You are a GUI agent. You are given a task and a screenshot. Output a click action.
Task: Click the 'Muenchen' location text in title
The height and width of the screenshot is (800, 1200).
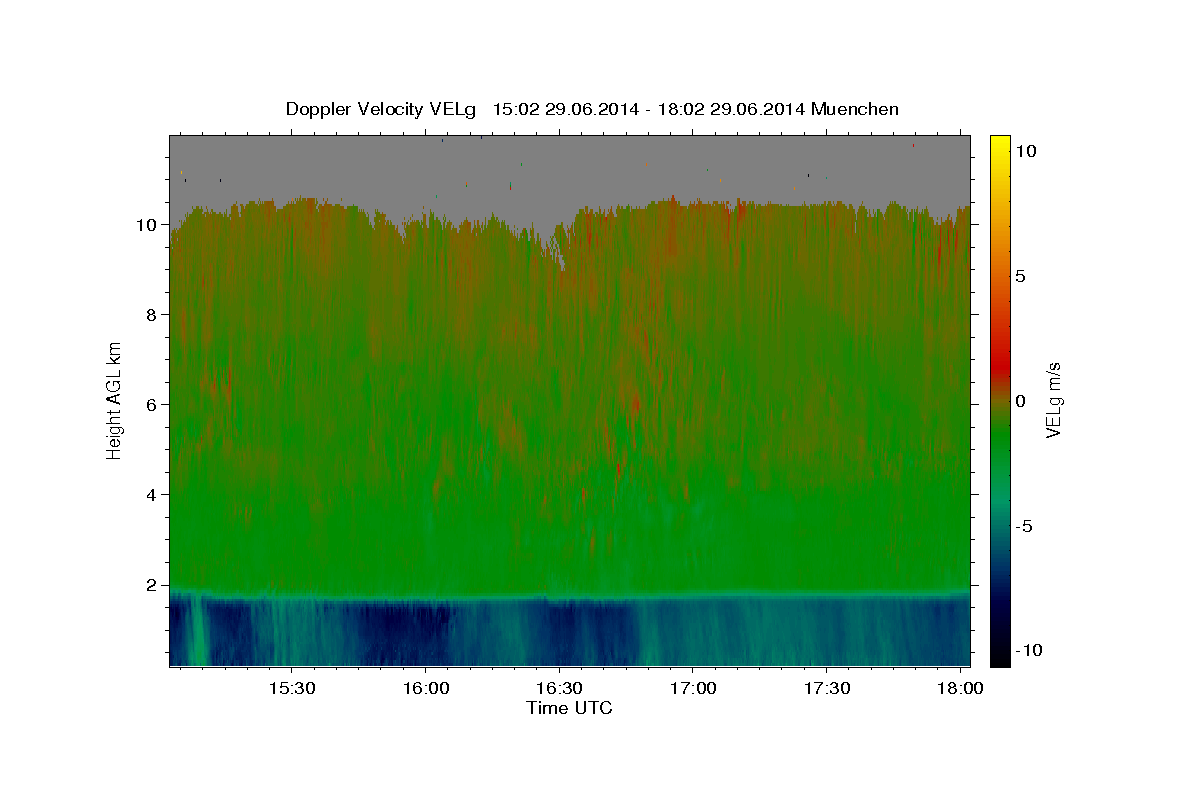(x=855, y=109)
